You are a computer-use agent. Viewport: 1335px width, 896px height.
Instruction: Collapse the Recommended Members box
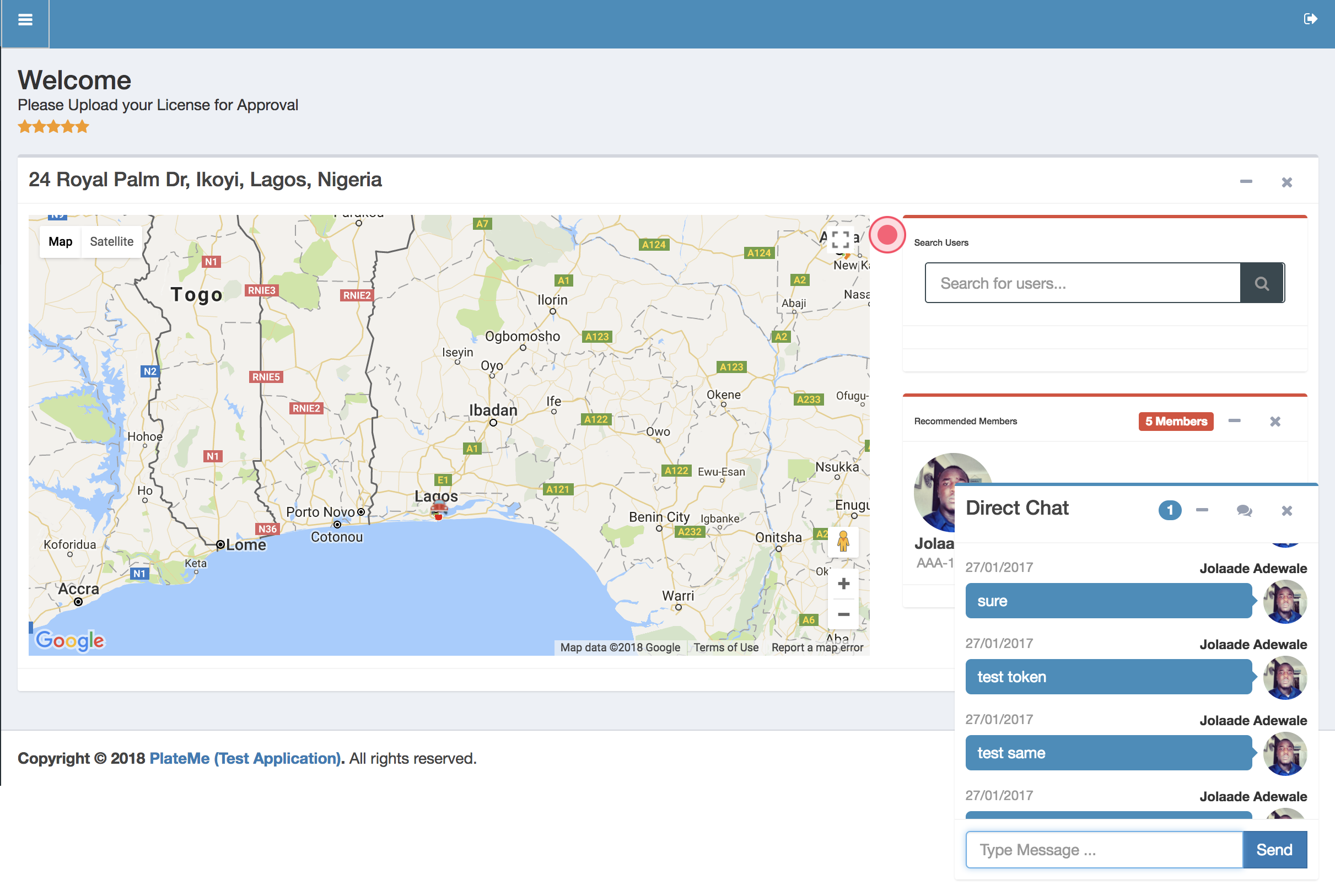click(x=1235, y=421)
